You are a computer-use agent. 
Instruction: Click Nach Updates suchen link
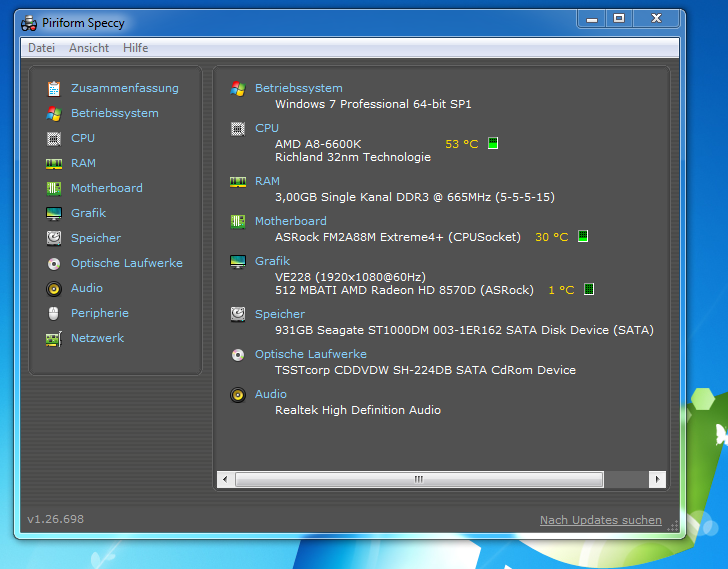(601, 520)
